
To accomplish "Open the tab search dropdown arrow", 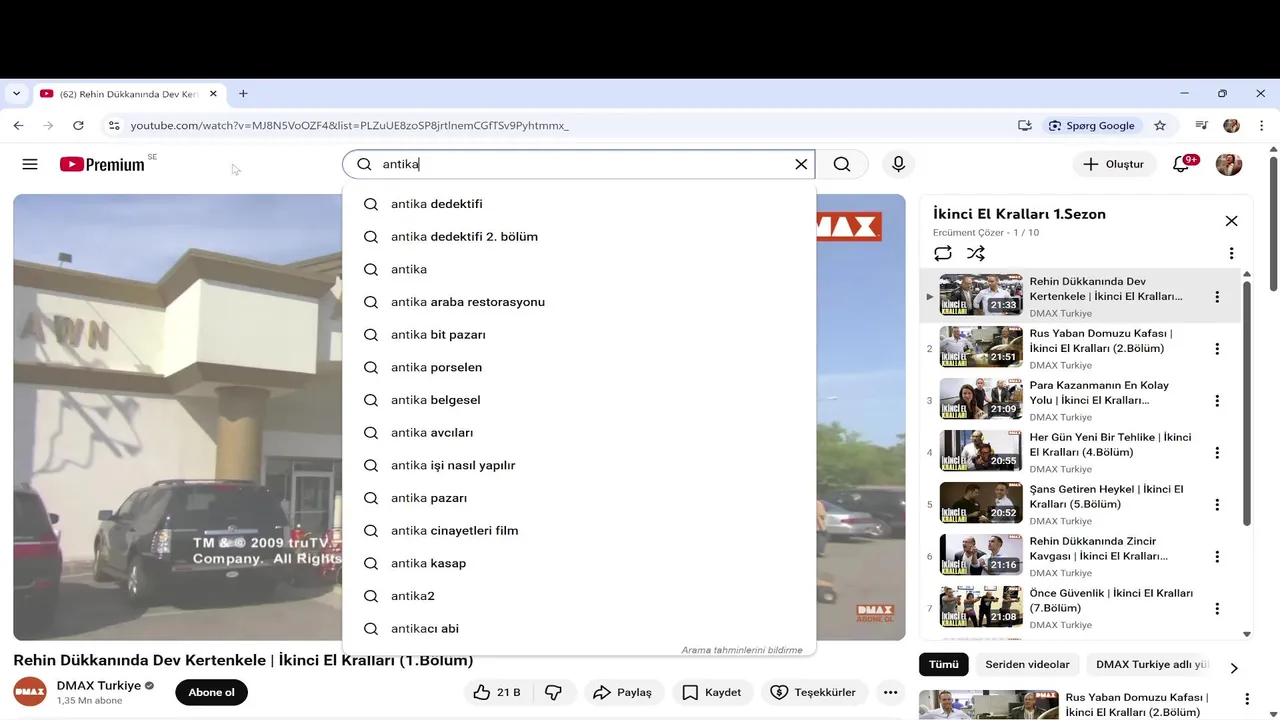I will 16,94.
